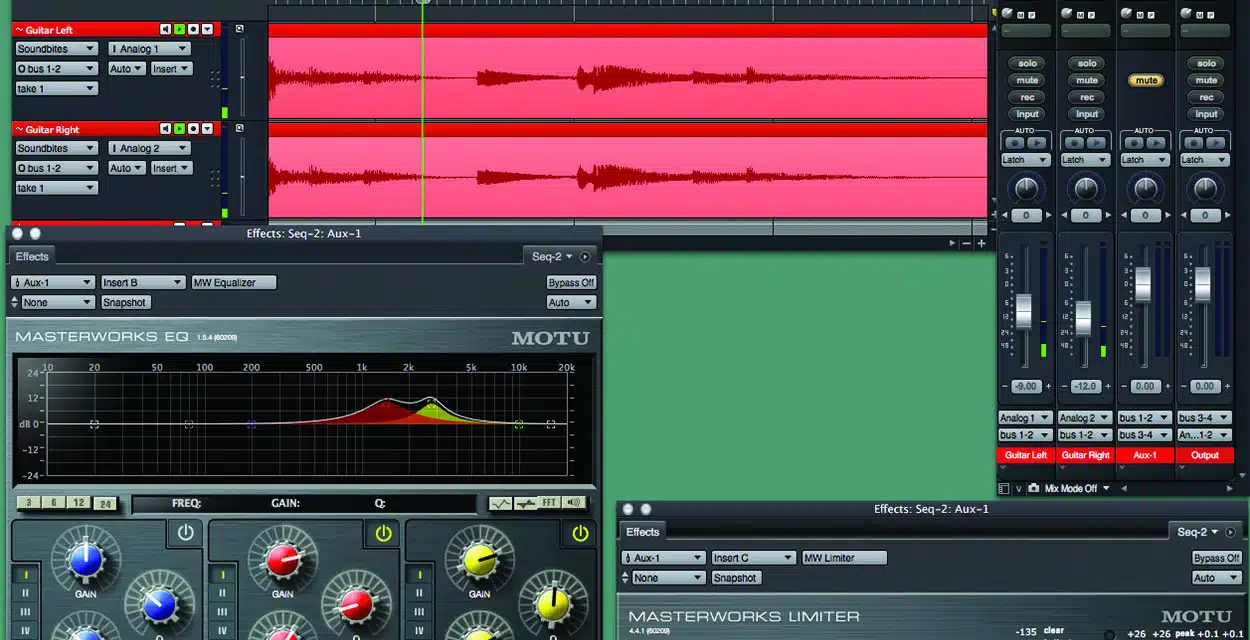Screen dimensions: 1250x640
Task: Select the Effects tab in the EQ window
Action: 32,257
